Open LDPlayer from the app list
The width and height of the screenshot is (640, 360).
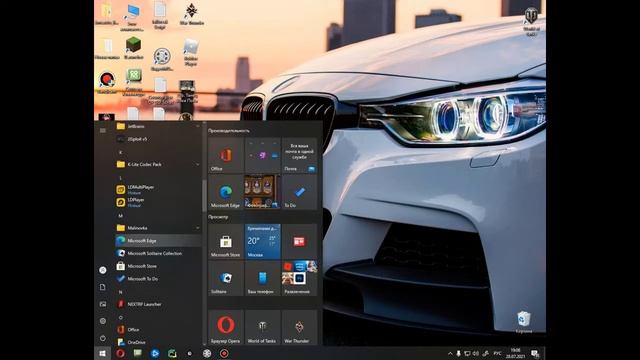[158, 202]
